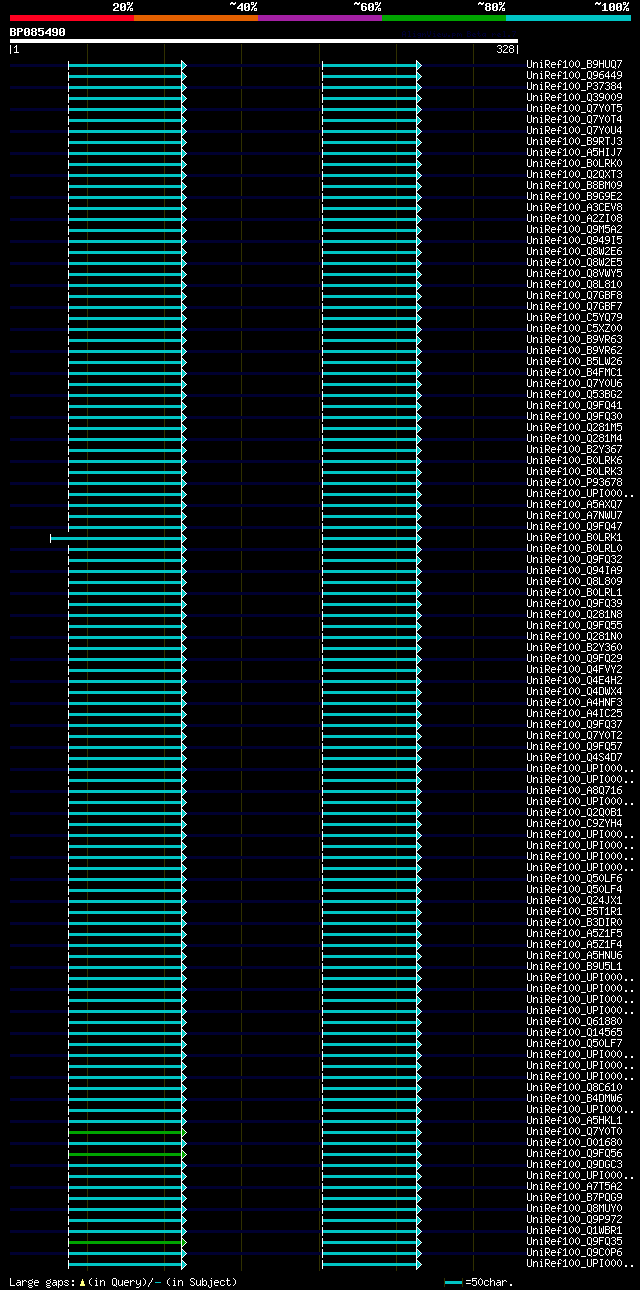The height and width of the screenshot is (1290, 640).
Task: Select the UniRef100_Q53BG2 label
Action: pos(575,395)
